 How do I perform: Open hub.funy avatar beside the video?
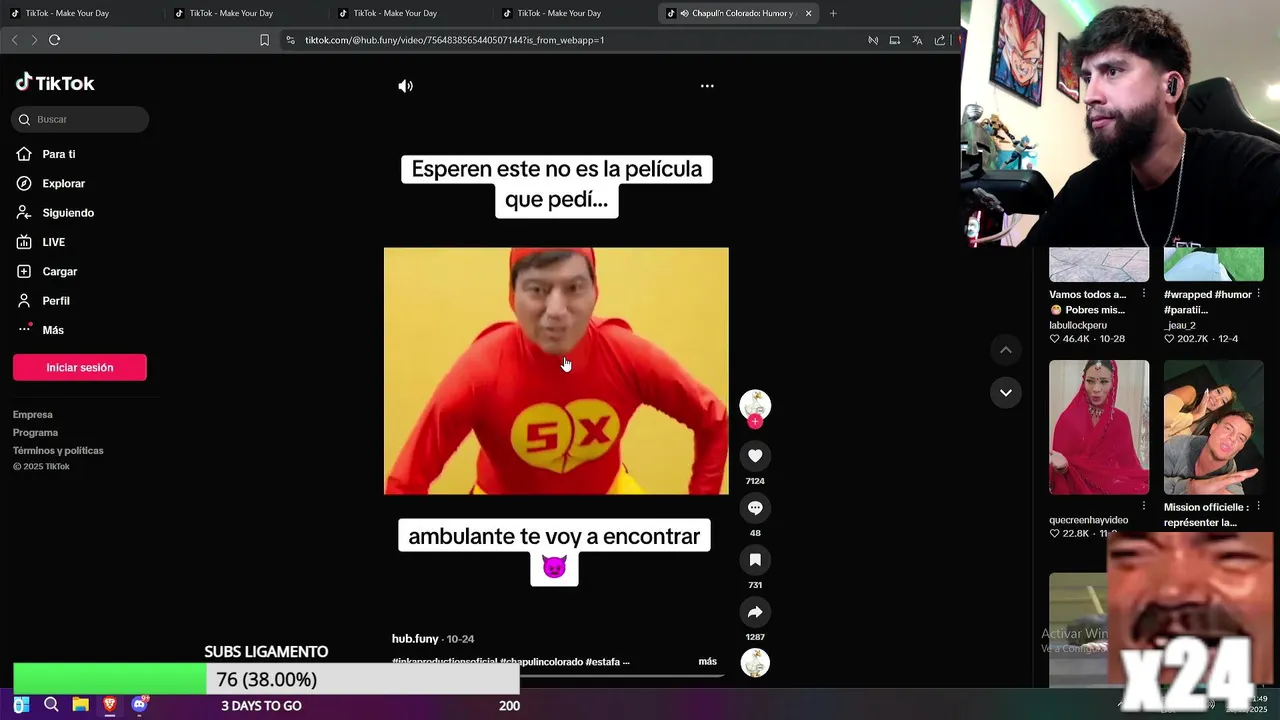tap(755, 404)
